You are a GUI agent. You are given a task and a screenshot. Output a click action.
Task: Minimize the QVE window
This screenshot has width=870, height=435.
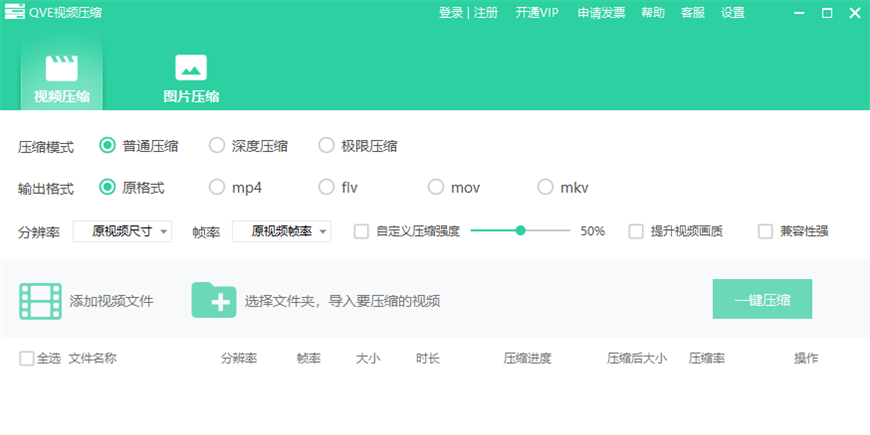coord(798,13)
